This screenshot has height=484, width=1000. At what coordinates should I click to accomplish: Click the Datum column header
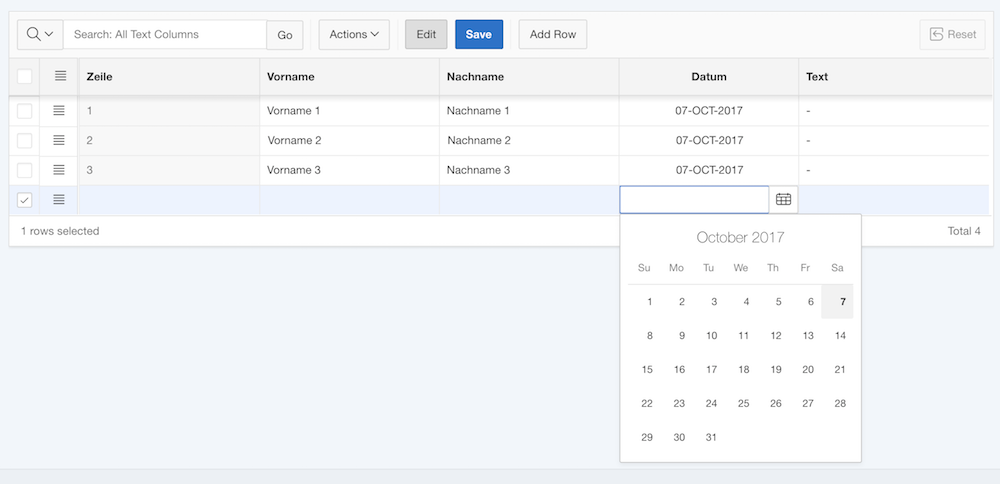(x=709, y=77)
